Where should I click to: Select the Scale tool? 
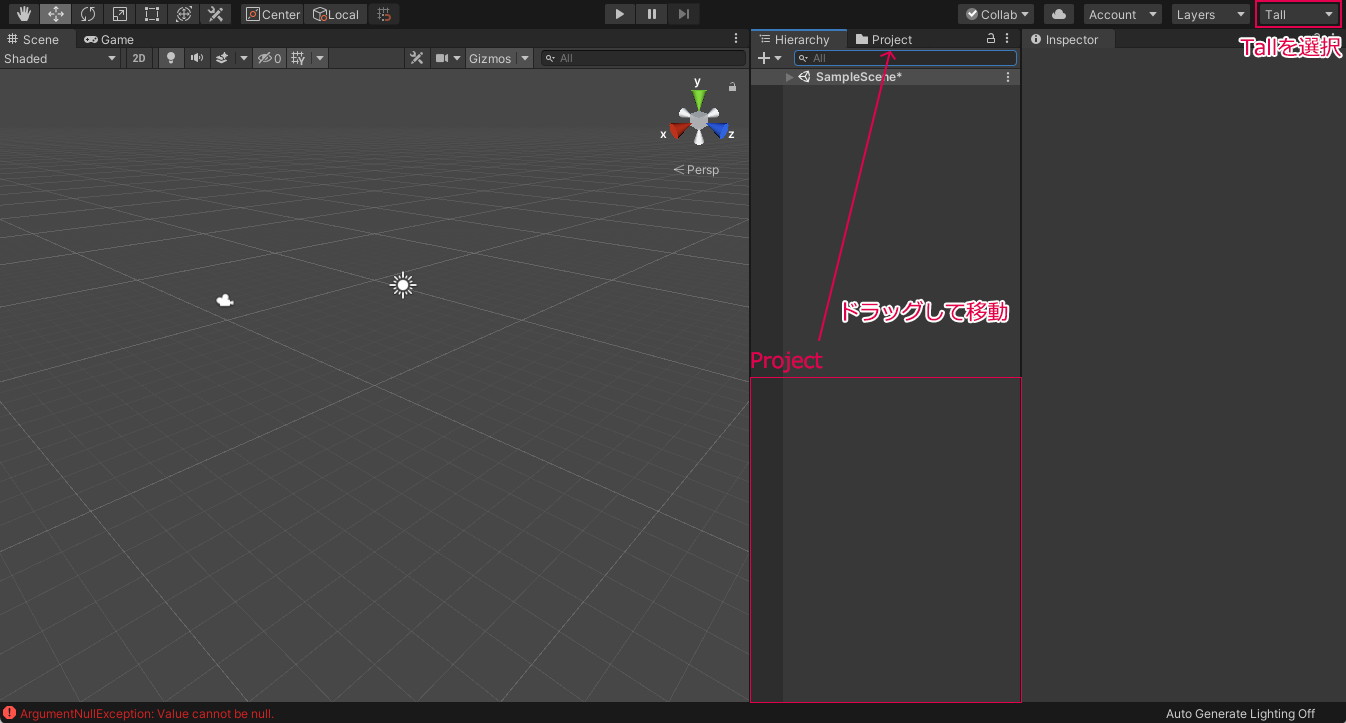[x=119, y=14]
